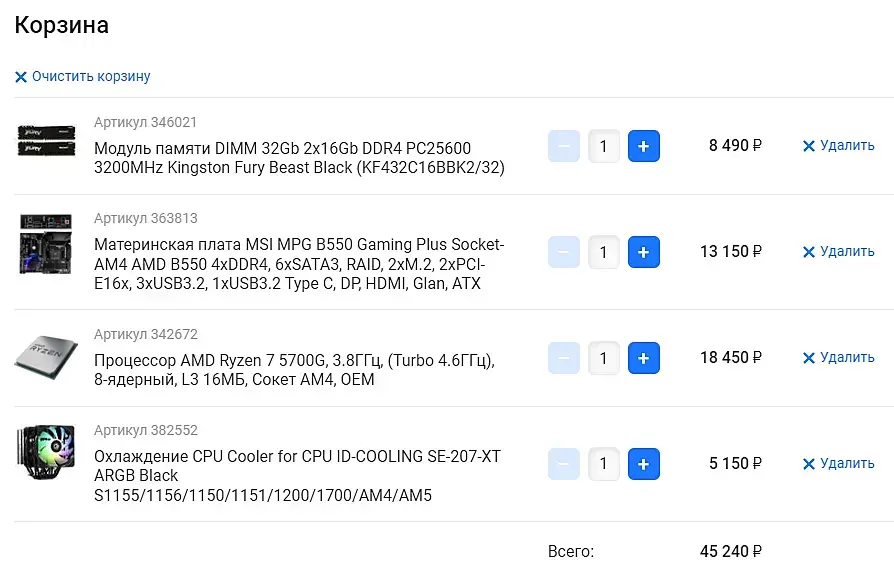The height and width of the screenshot is (581, 894).
Task: Delete the AMD Ryzen 7 5700G processor
Action: [x=838, y=358]
